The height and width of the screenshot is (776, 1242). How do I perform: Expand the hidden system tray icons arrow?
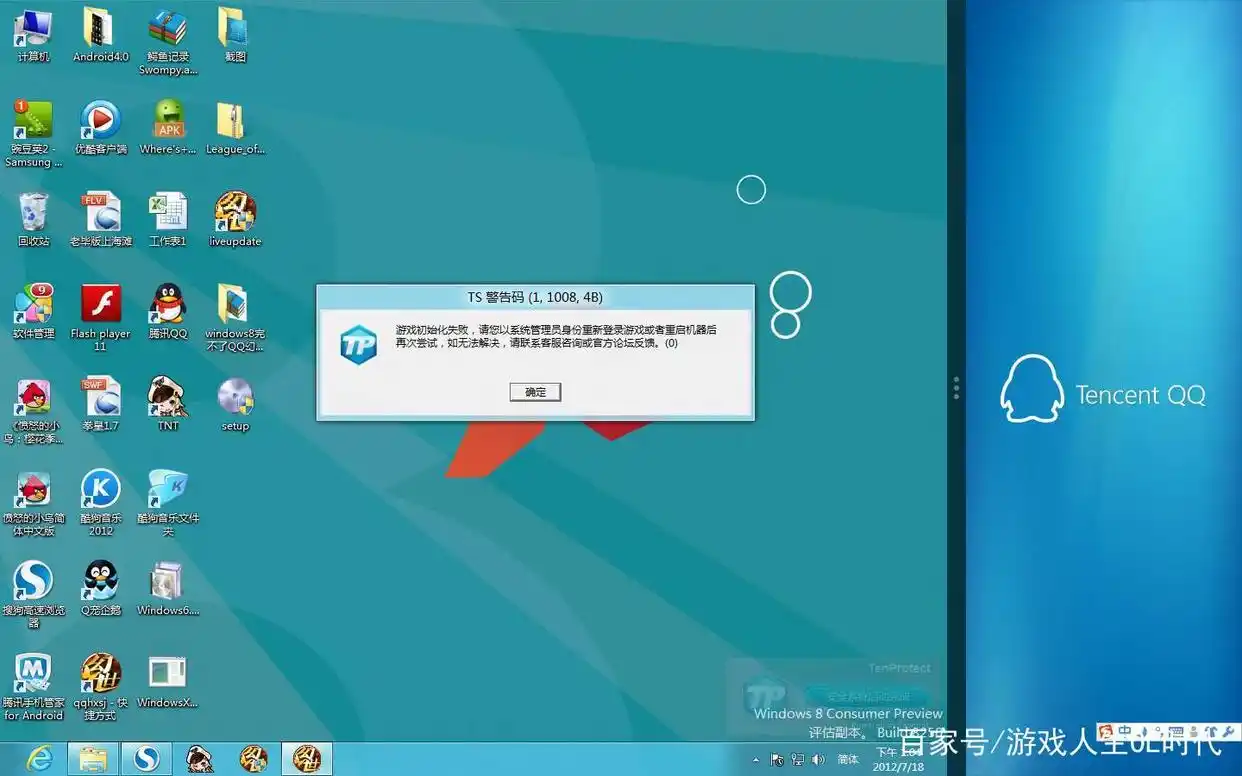pyautogui.click(x=755, y=760)
